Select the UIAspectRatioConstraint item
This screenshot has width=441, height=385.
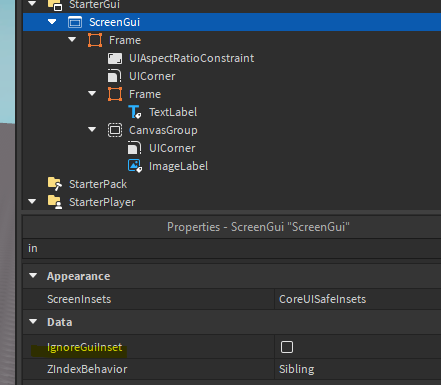(191, 58)
